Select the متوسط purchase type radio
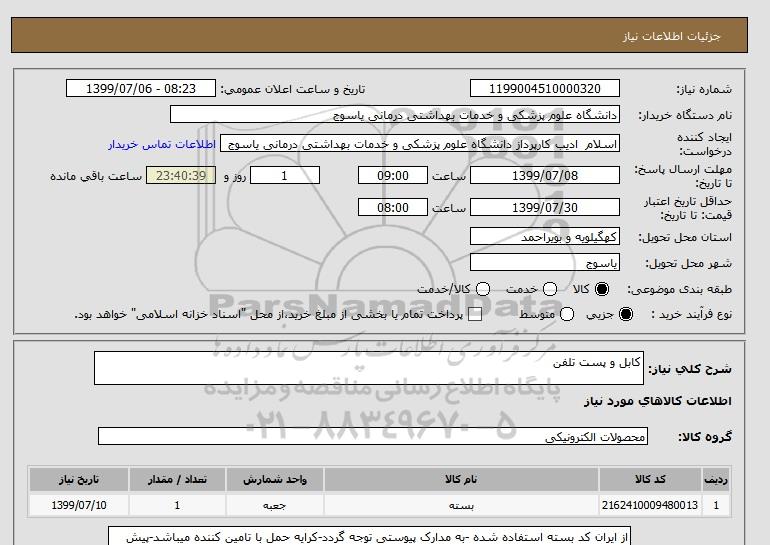The width and height of the screenshot is (770, 545). click(x=567, y=314)
